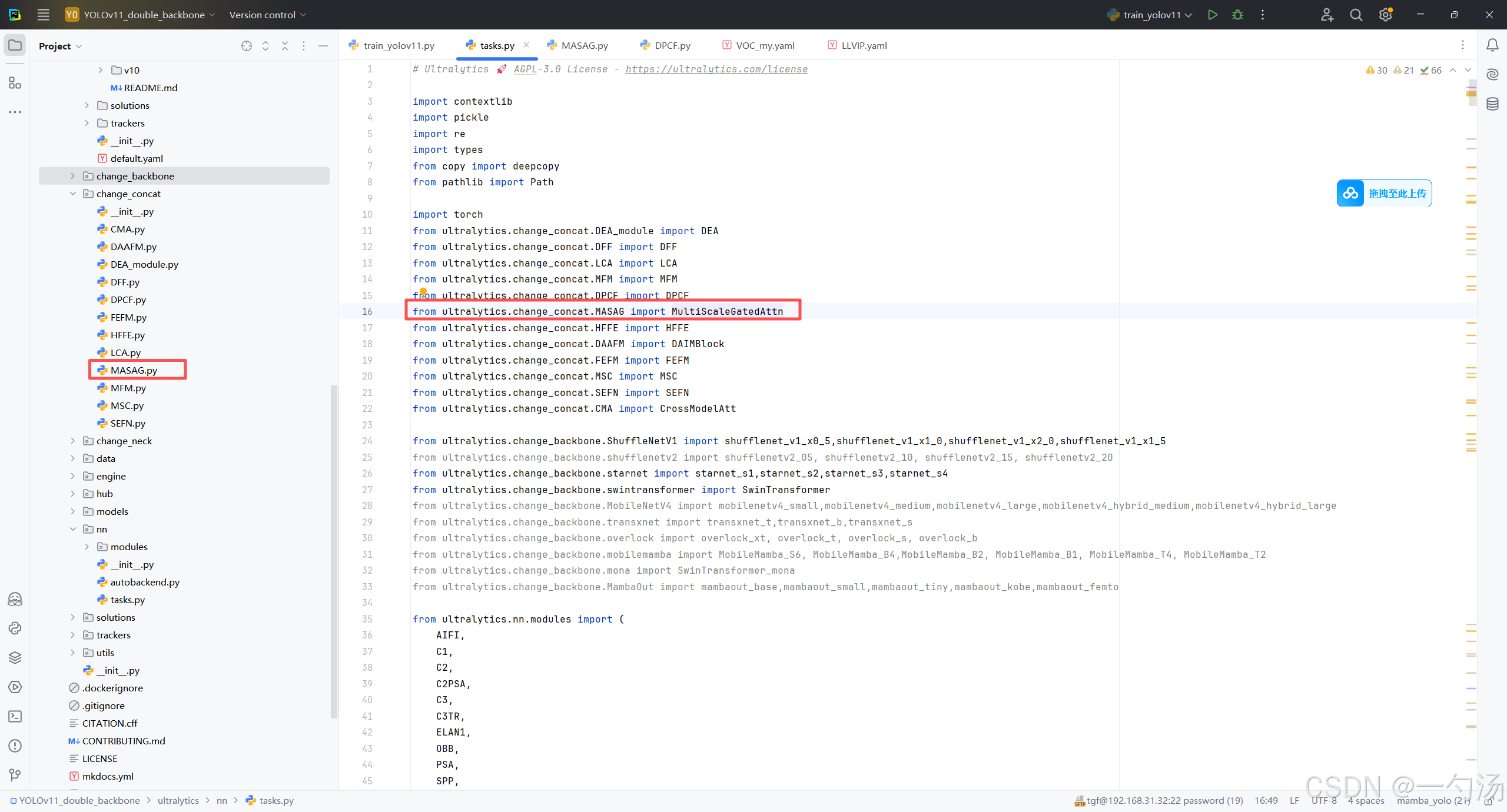
Task: Open the Terminal tool window
Action: tap(15, 716)
